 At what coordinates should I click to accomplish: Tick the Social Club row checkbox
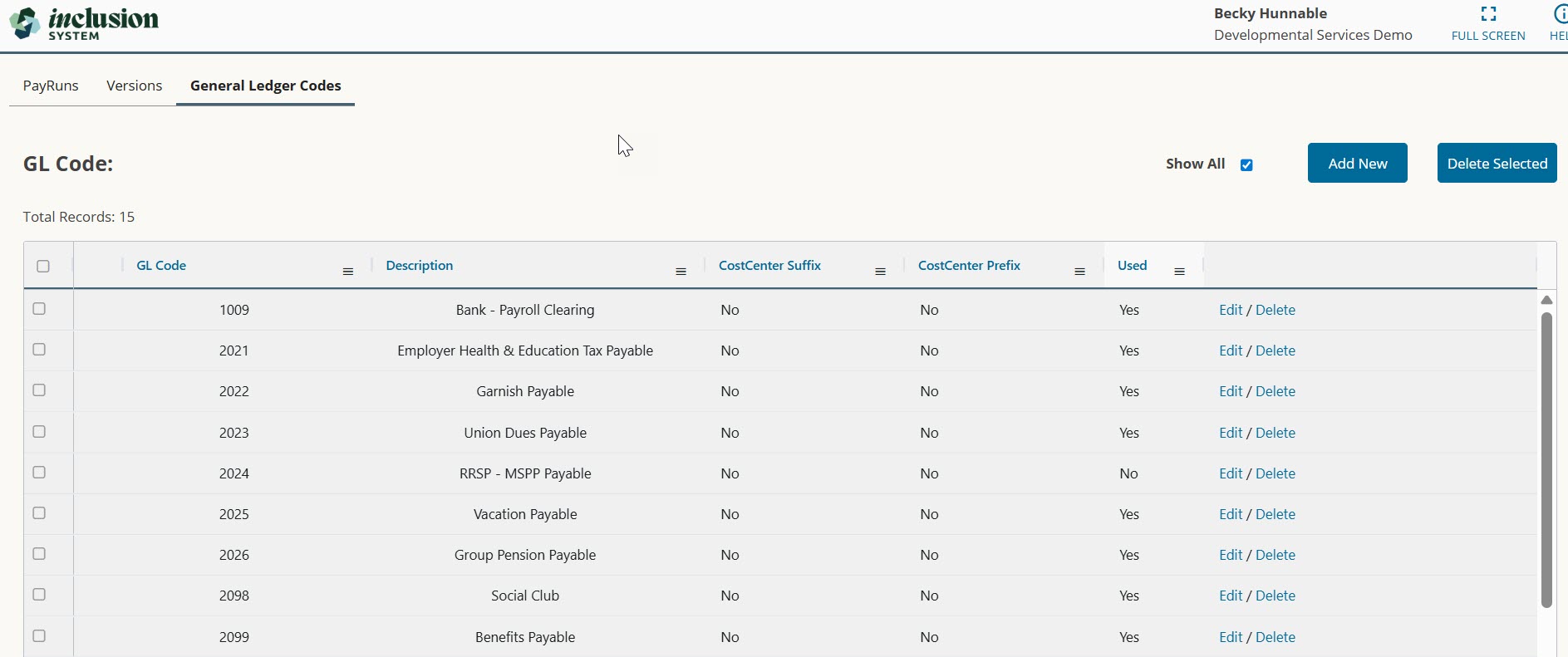(x=39, y=595)
